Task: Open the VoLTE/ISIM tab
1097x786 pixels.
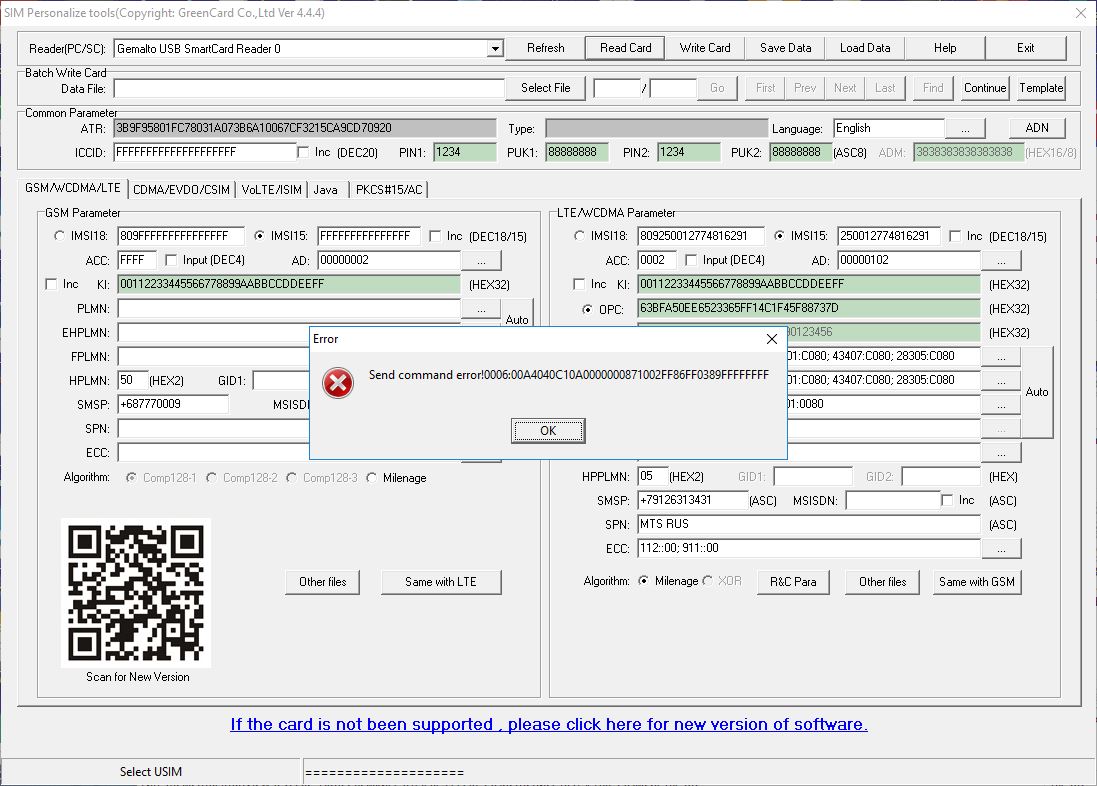Action: coord(271,189)
